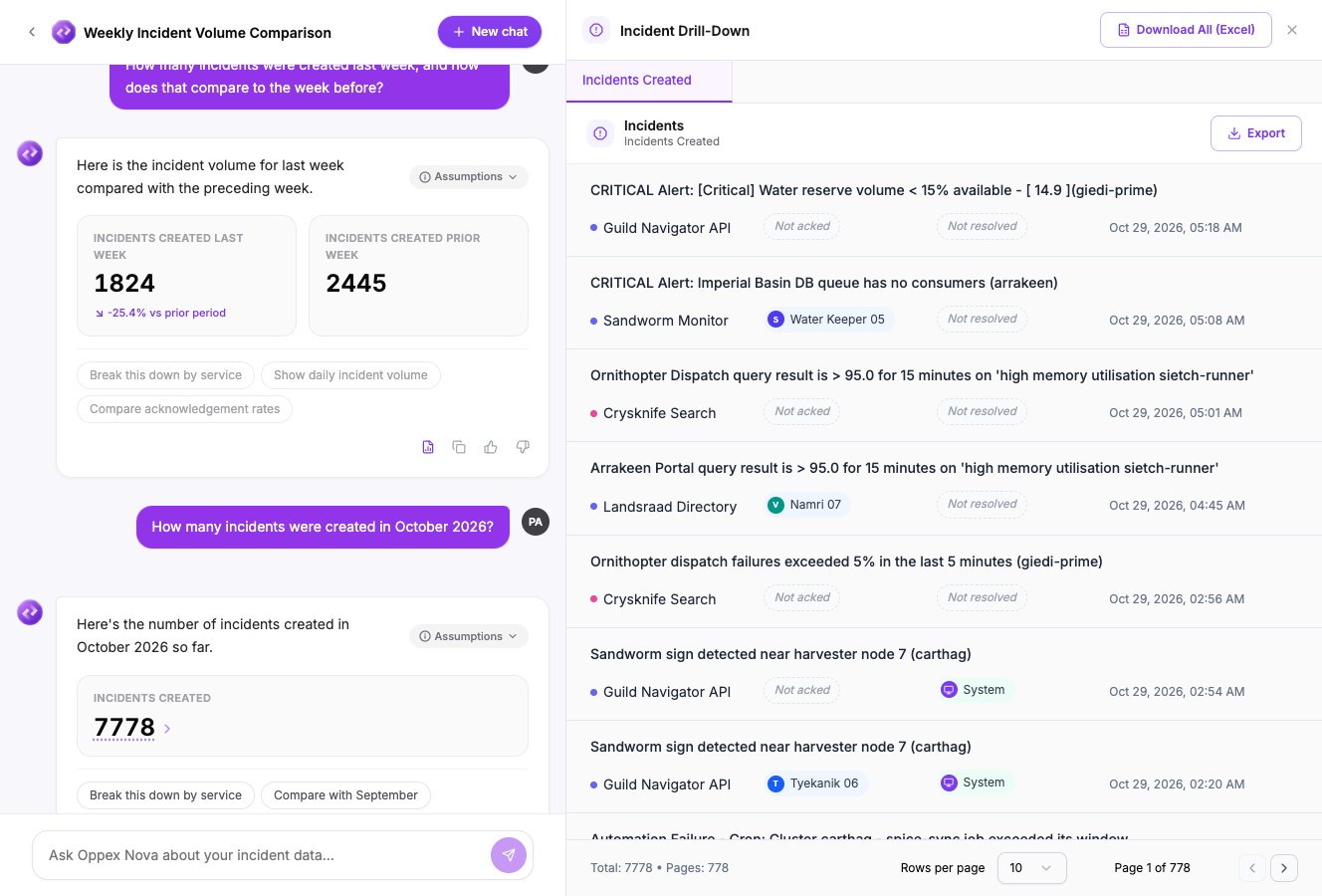The height and width of the screenshot is (896, 1322).
Task: Select 'Compare with September' suggestion
Action: click(x=345, y=795)
